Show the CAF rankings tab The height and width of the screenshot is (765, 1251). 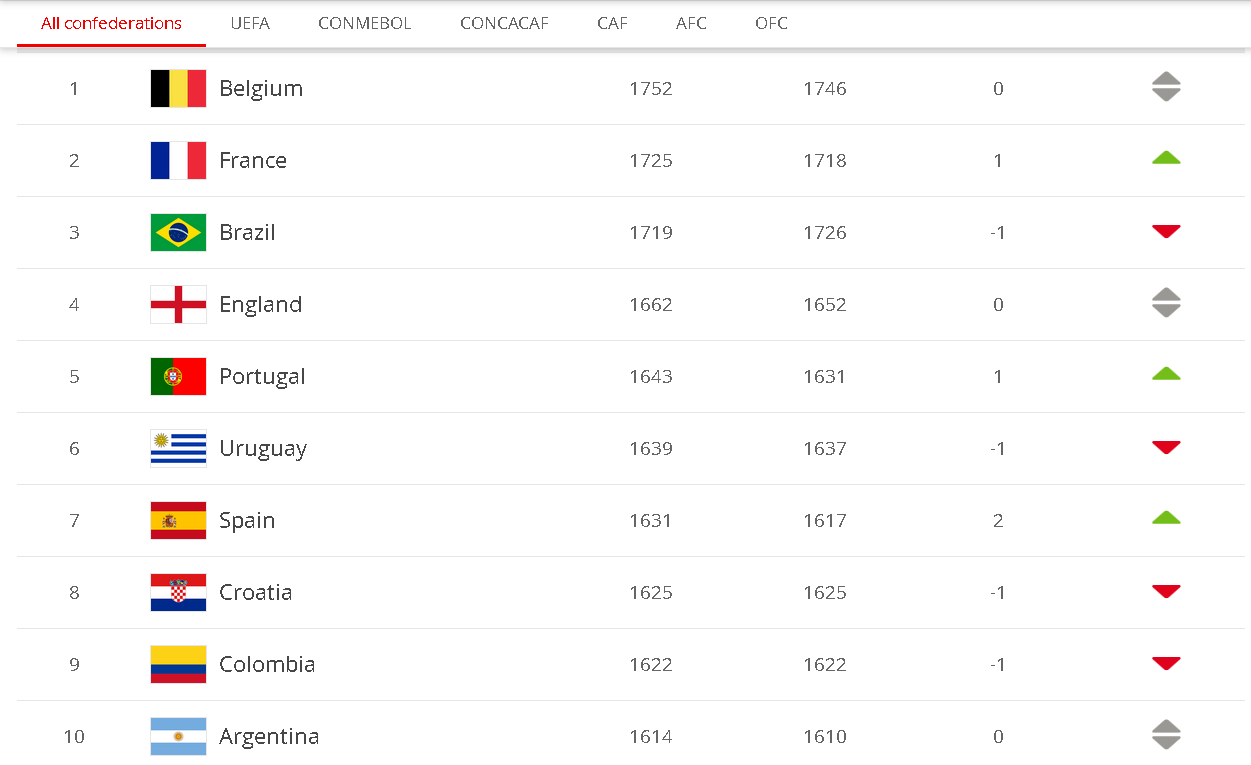[612, 23]
